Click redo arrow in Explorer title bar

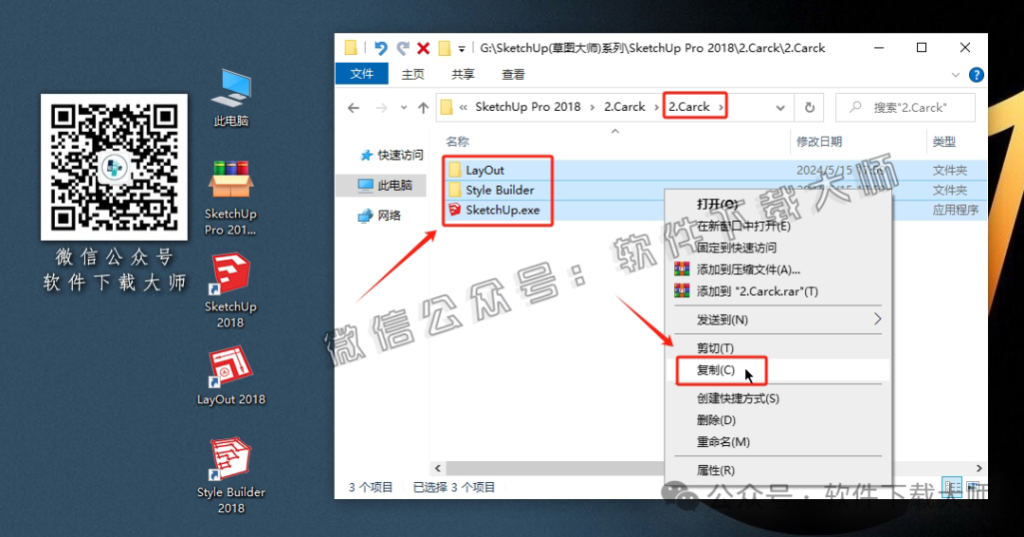402,48
